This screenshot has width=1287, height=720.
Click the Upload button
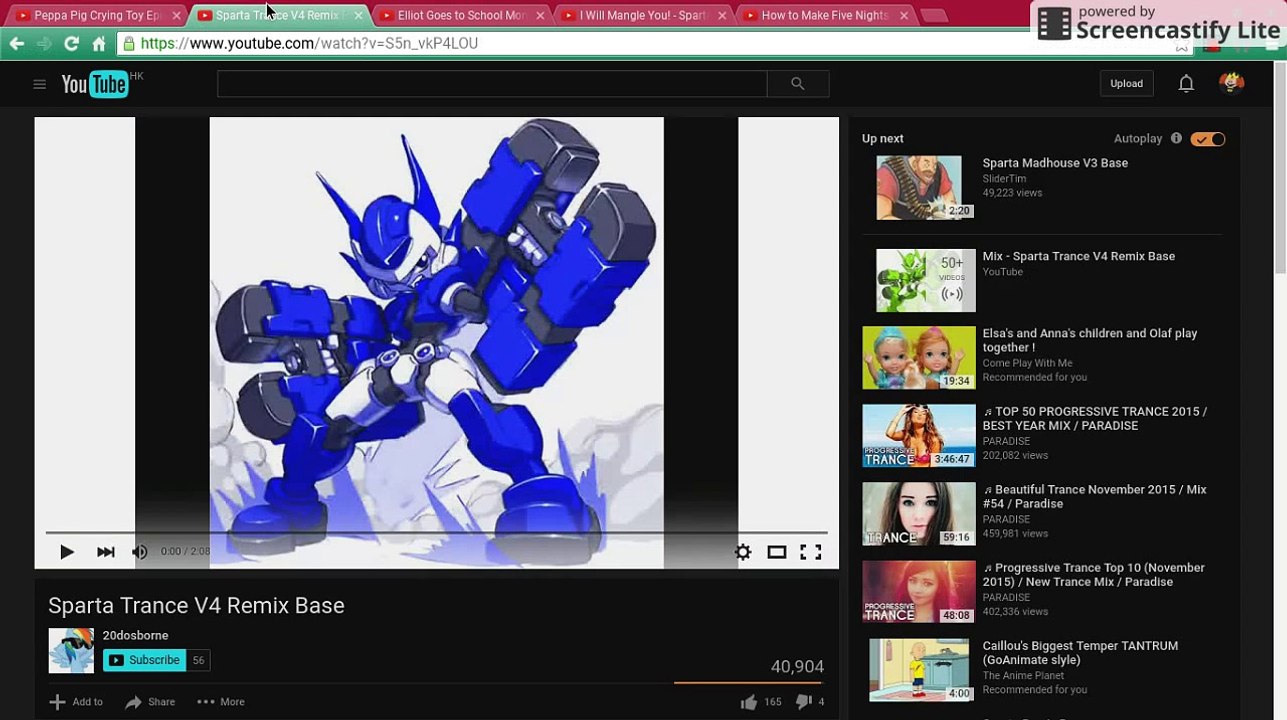tap(1126, 84)
